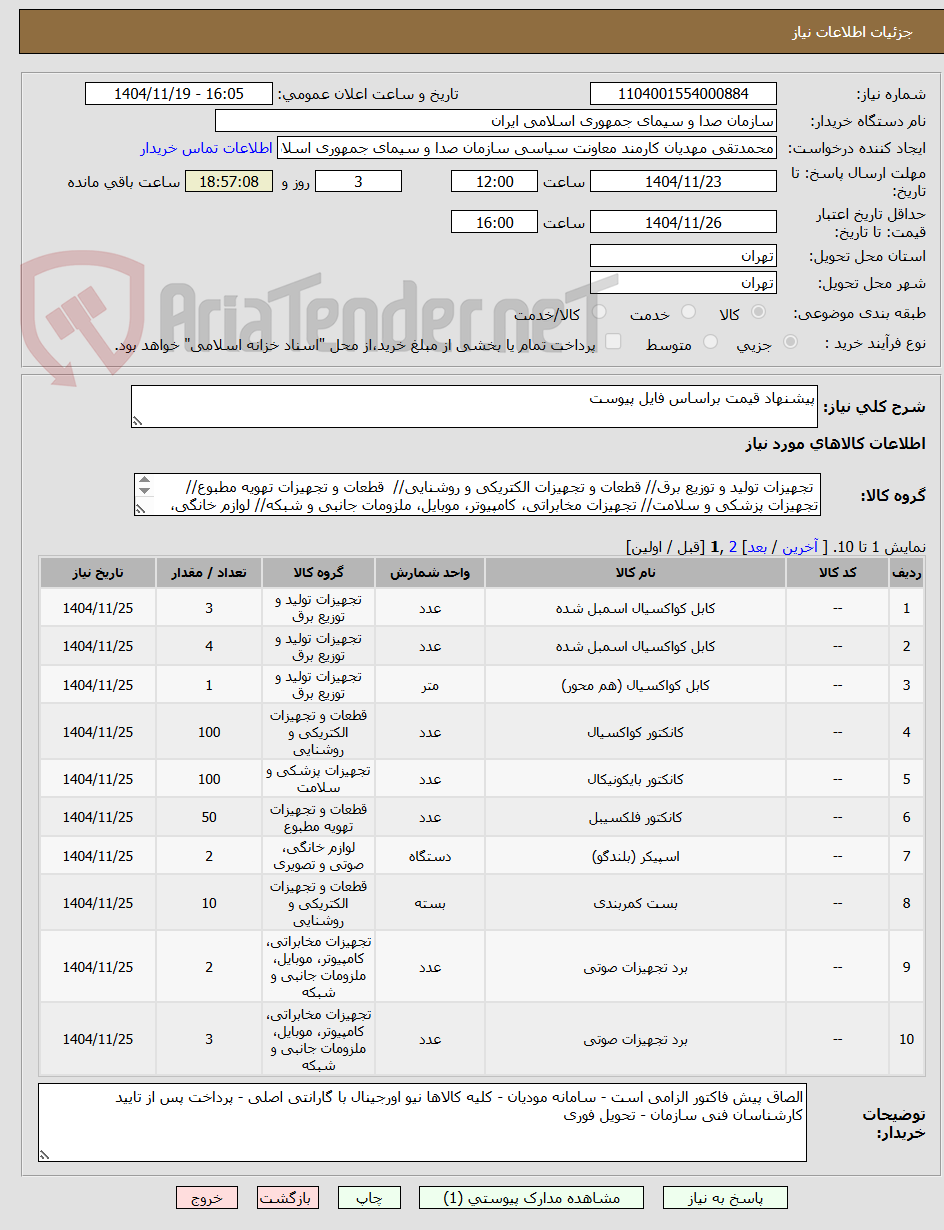
Task: Open the اطلاعات تماس خریدار link
Action: (x=206, y=148)
